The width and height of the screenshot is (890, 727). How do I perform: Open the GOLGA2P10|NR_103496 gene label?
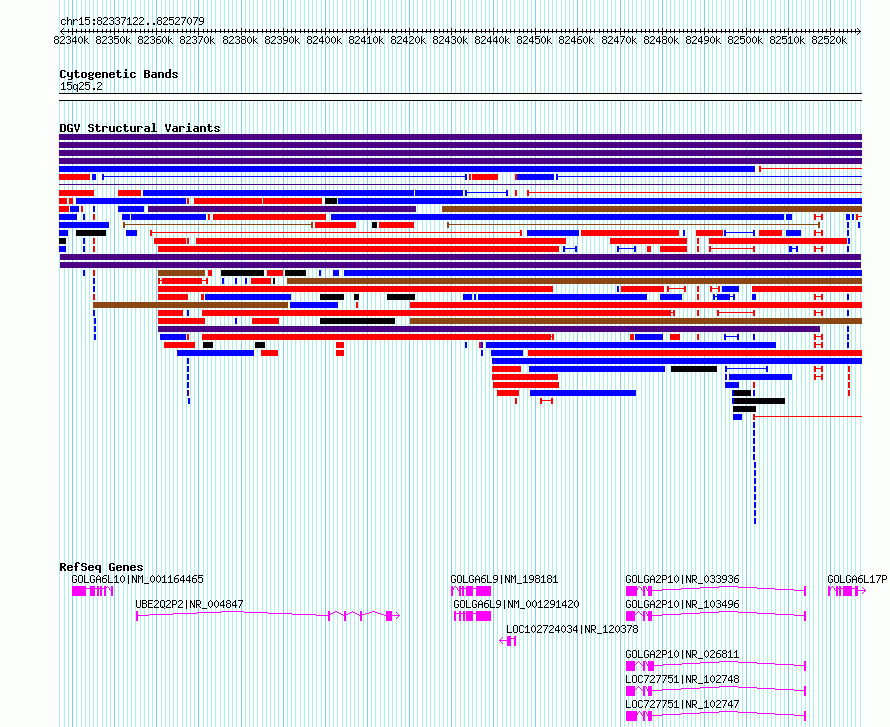682,604
